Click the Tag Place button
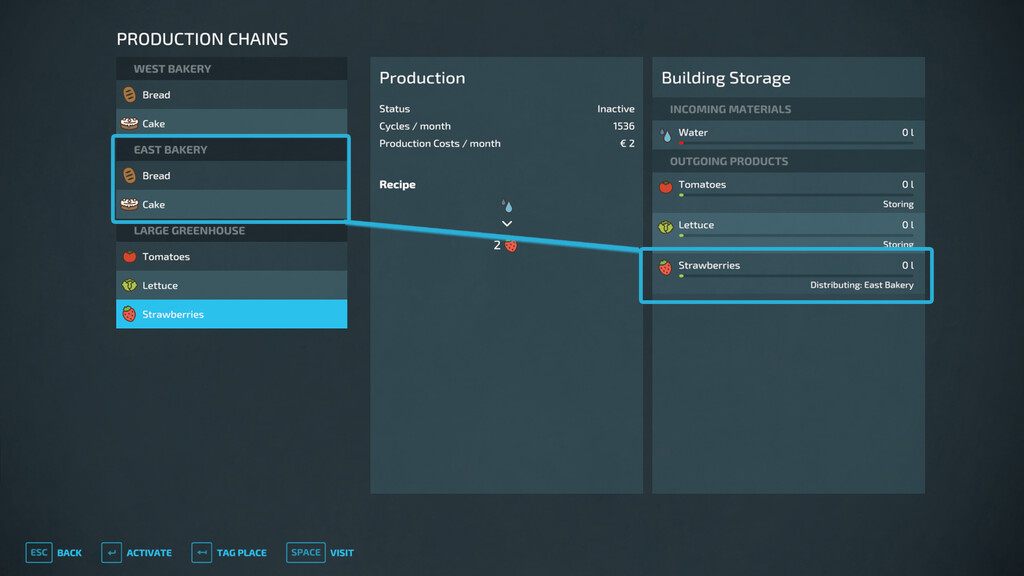The height and width of the screenshot is (576, 1024). pos(229,553)
